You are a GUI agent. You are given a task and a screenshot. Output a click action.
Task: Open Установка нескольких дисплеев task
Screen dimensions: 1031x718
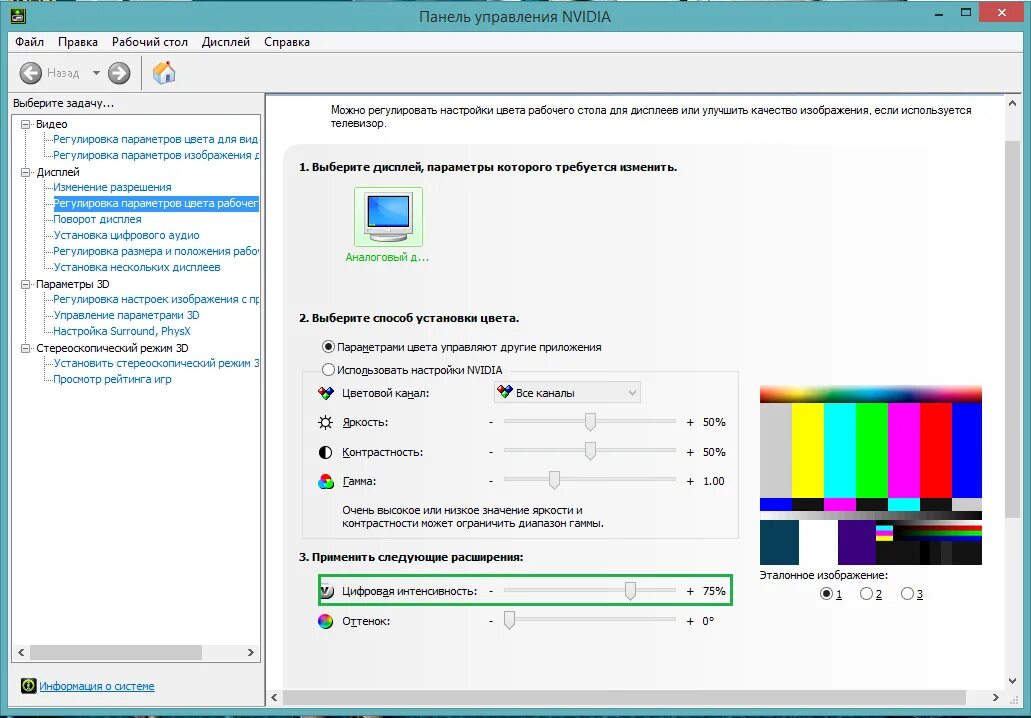[137, 267]
